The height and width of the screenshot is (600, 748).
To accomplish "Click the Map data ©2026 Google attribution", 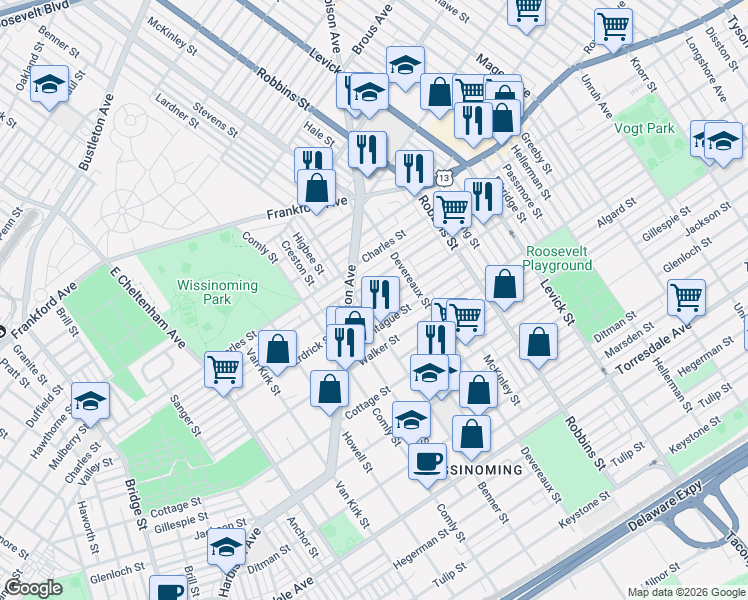I will coord(686,593).
